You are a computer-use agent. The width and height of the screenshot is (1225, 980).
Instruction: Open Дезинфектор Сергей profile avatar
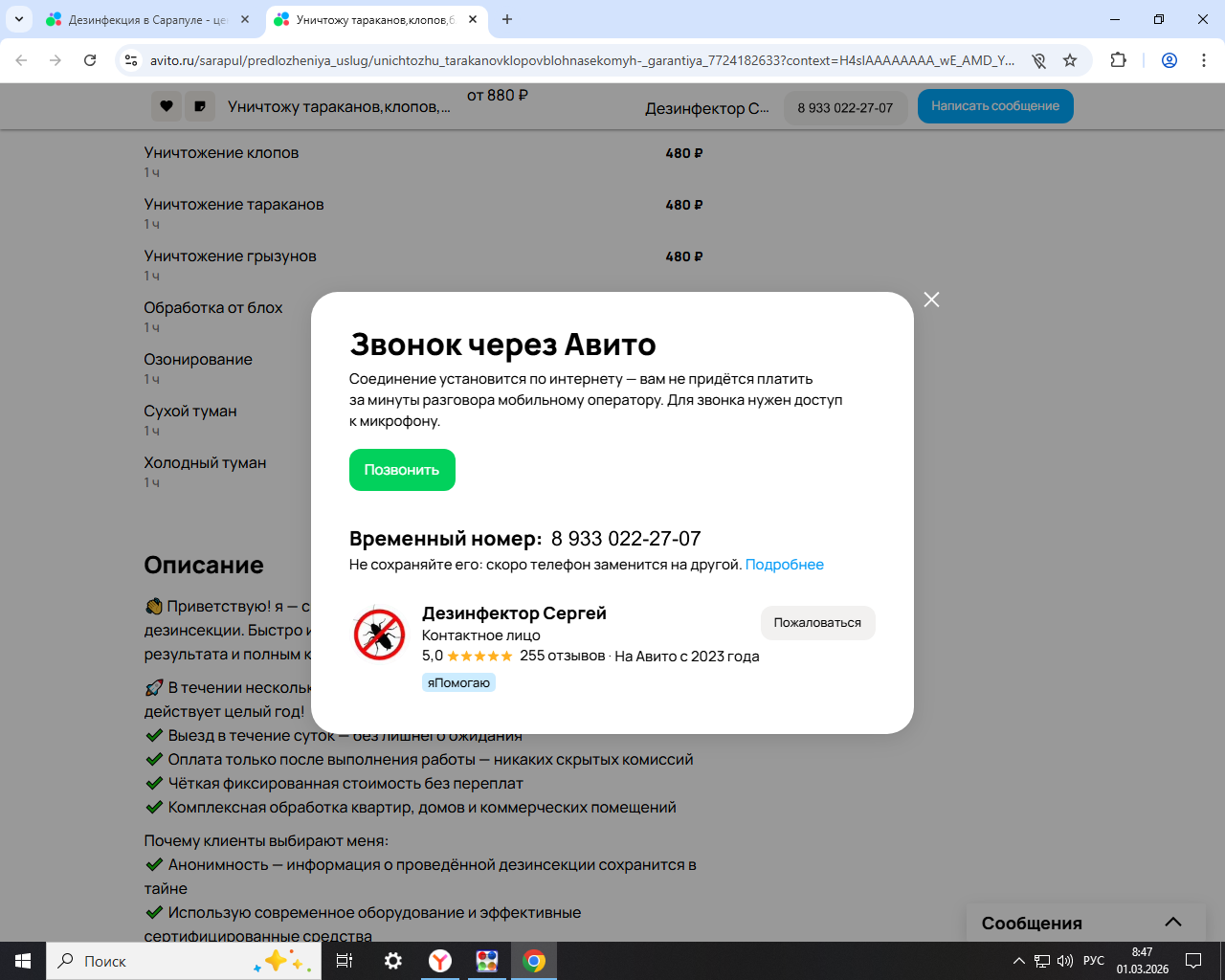coord(379,634)
